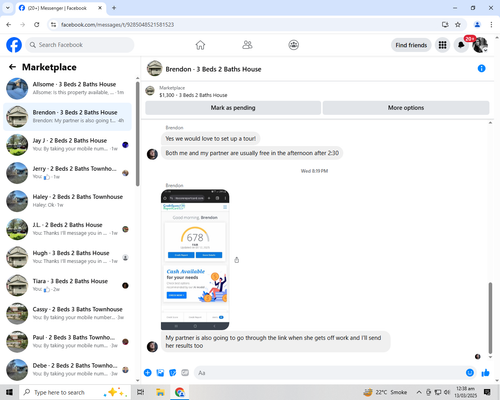This screenshot has height=400, width=500.
Task: Share the screenshot image via forward icon
Action: [237, 260]
